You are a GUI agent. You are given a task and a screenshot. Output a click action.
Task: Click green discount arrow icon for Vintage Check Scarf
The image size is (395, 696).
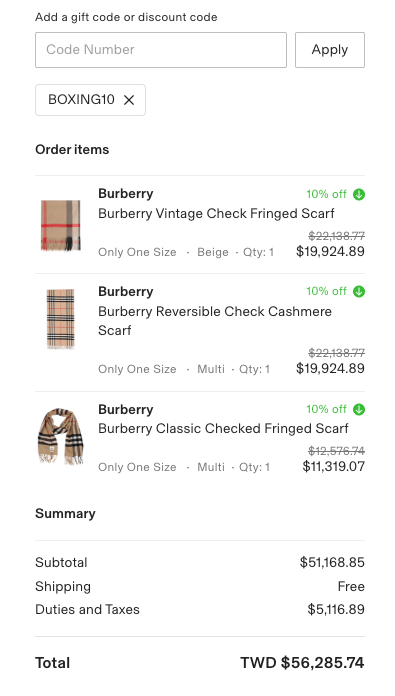[359, 194]
